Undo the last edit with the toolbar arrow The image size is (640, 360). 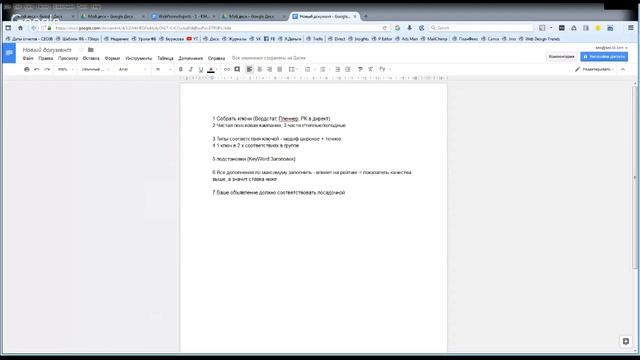37,69
